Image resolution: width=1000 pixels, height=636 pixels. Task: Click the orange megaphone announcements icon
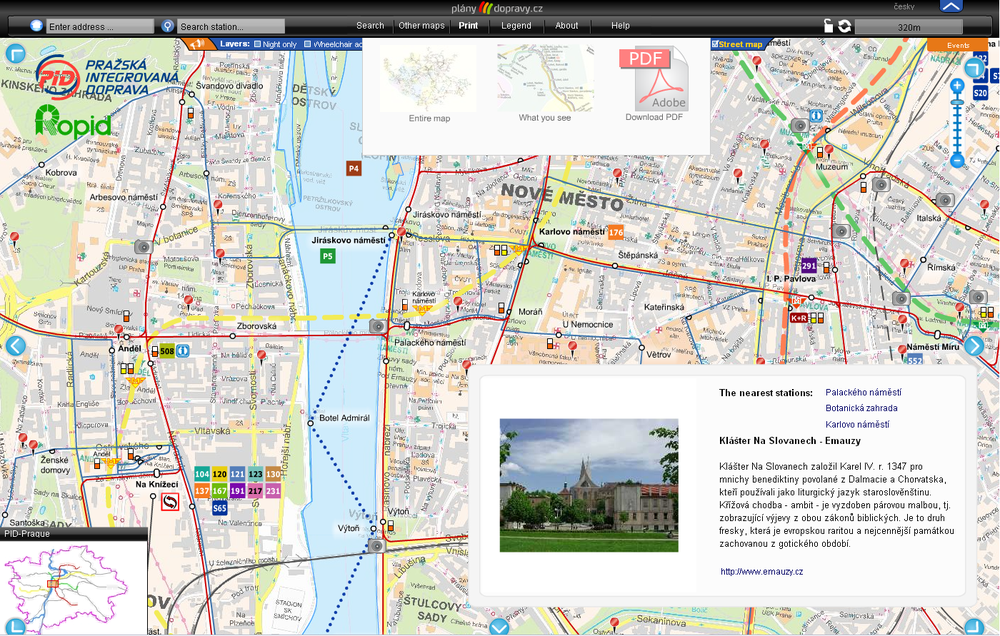tap(197, 44)
